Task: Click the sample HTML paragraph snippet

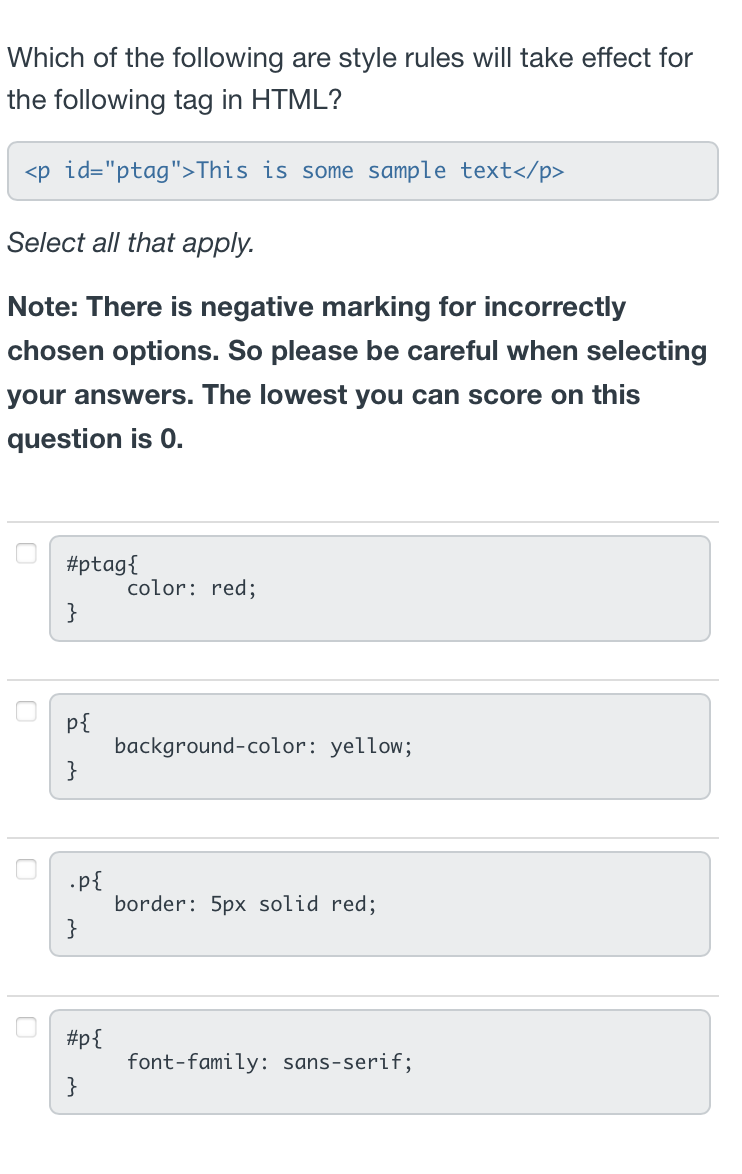Action: coord(362,171)
